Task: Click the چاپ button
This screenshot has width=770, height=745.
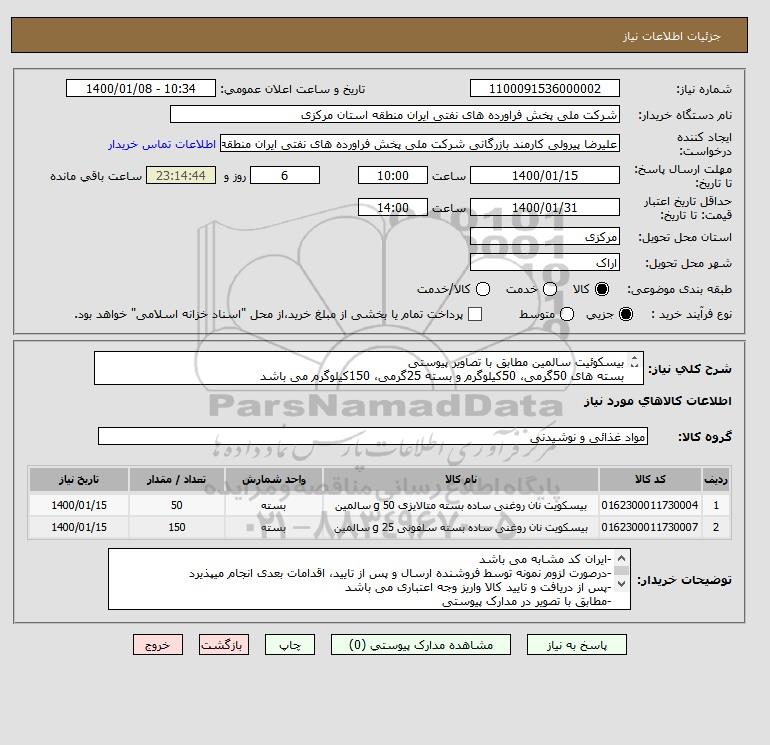Action: 290,645
